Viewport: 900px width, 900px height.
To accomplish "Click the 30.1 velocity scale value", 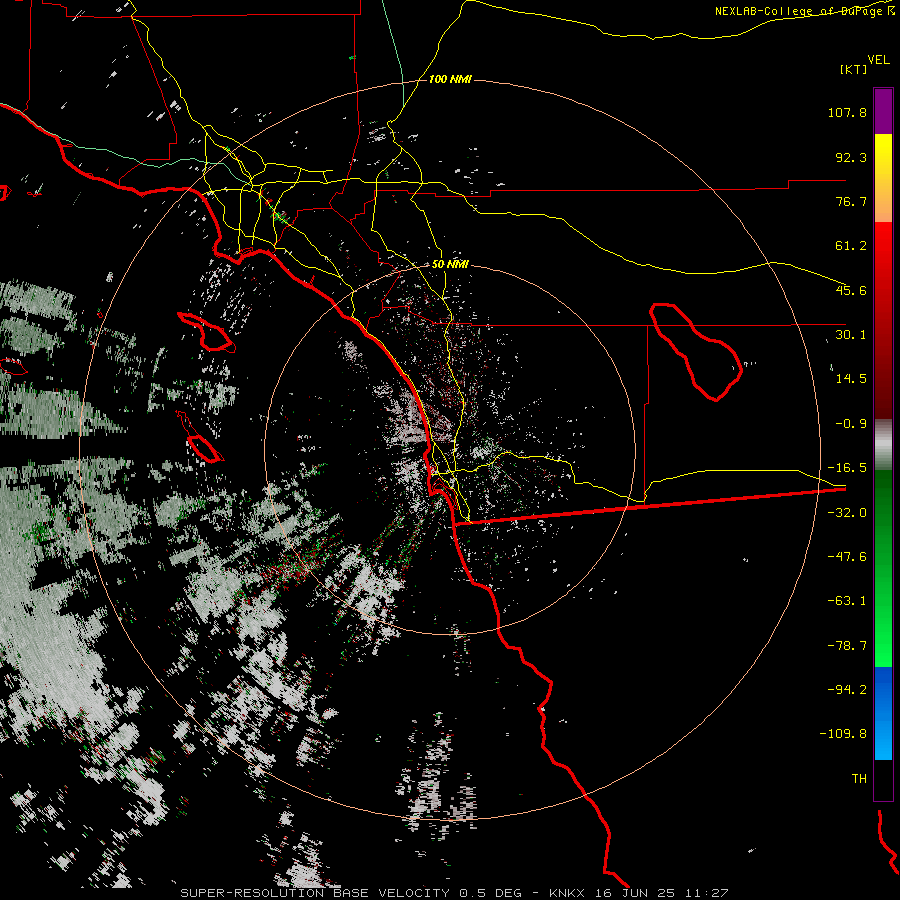I will tap(851, 335).
